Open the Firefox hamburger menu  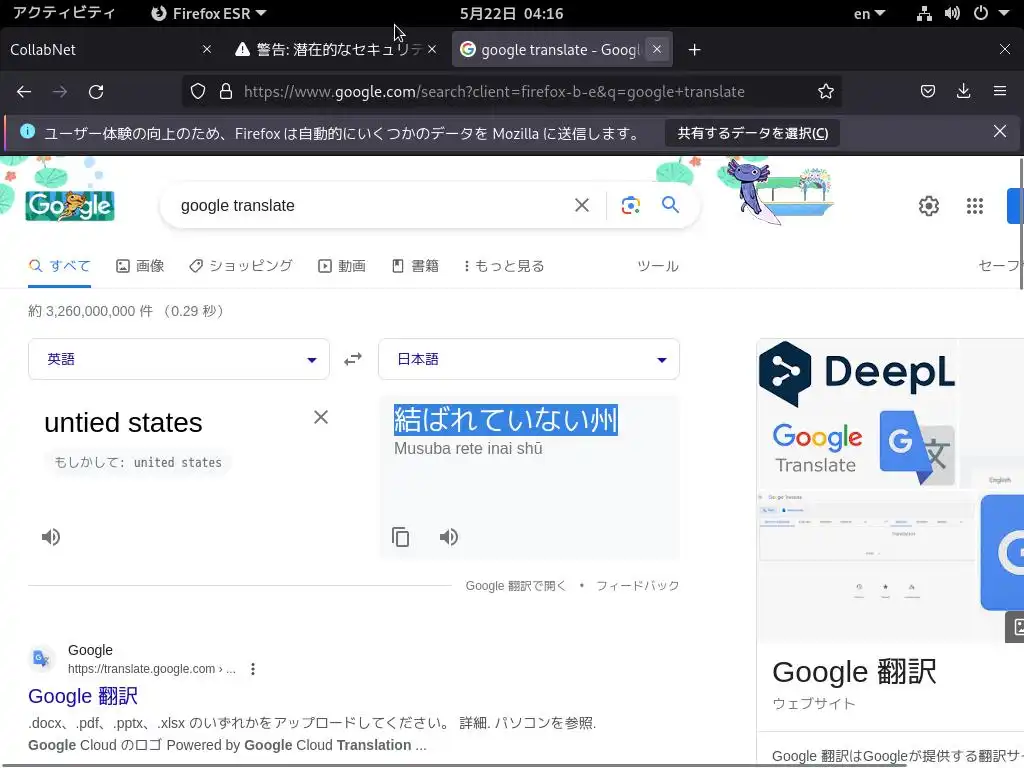coord(999,91)
